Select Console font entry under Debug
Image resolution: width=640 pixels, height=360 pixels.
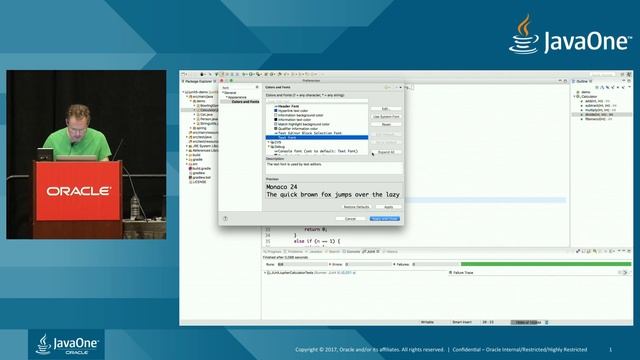(317, 151)
